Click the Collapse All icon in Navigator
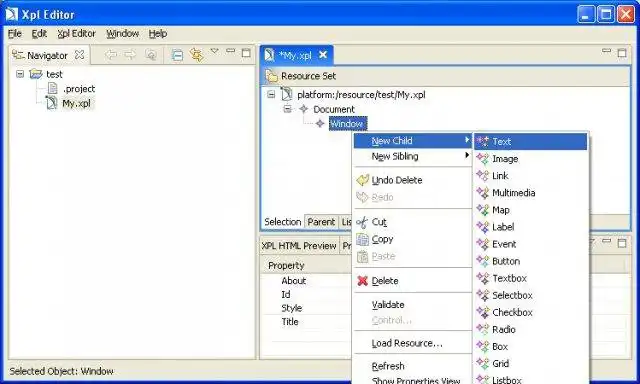This screenshot has height=384, width=640. (177, 55)
